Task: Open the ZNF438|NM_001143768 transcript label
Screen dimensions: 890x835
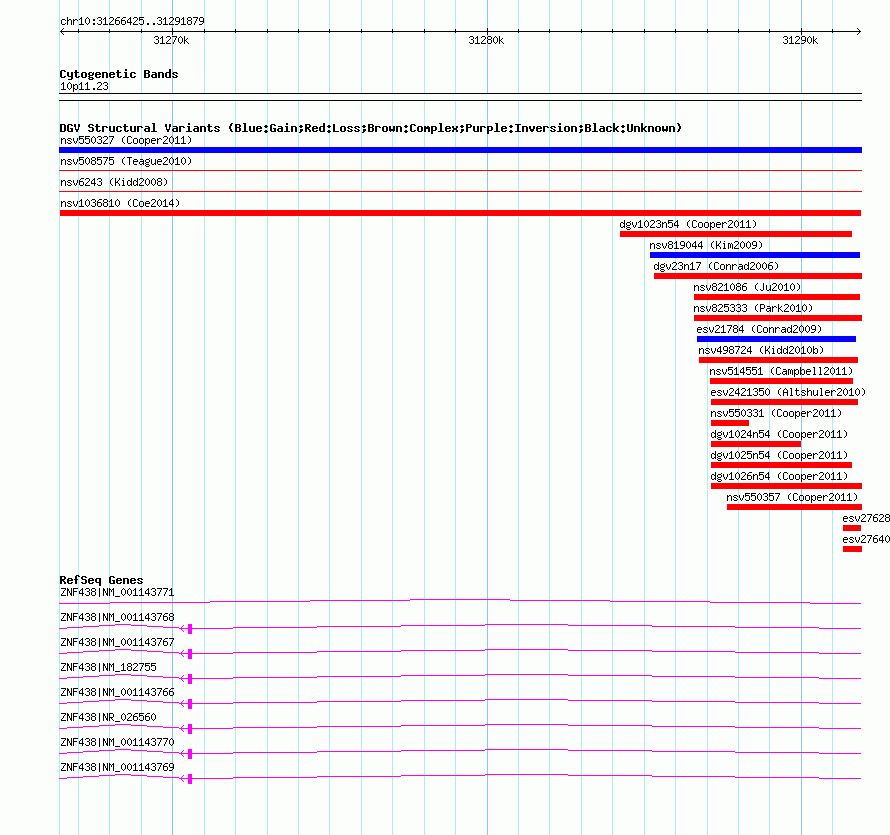Action: [x=117, y=618]
